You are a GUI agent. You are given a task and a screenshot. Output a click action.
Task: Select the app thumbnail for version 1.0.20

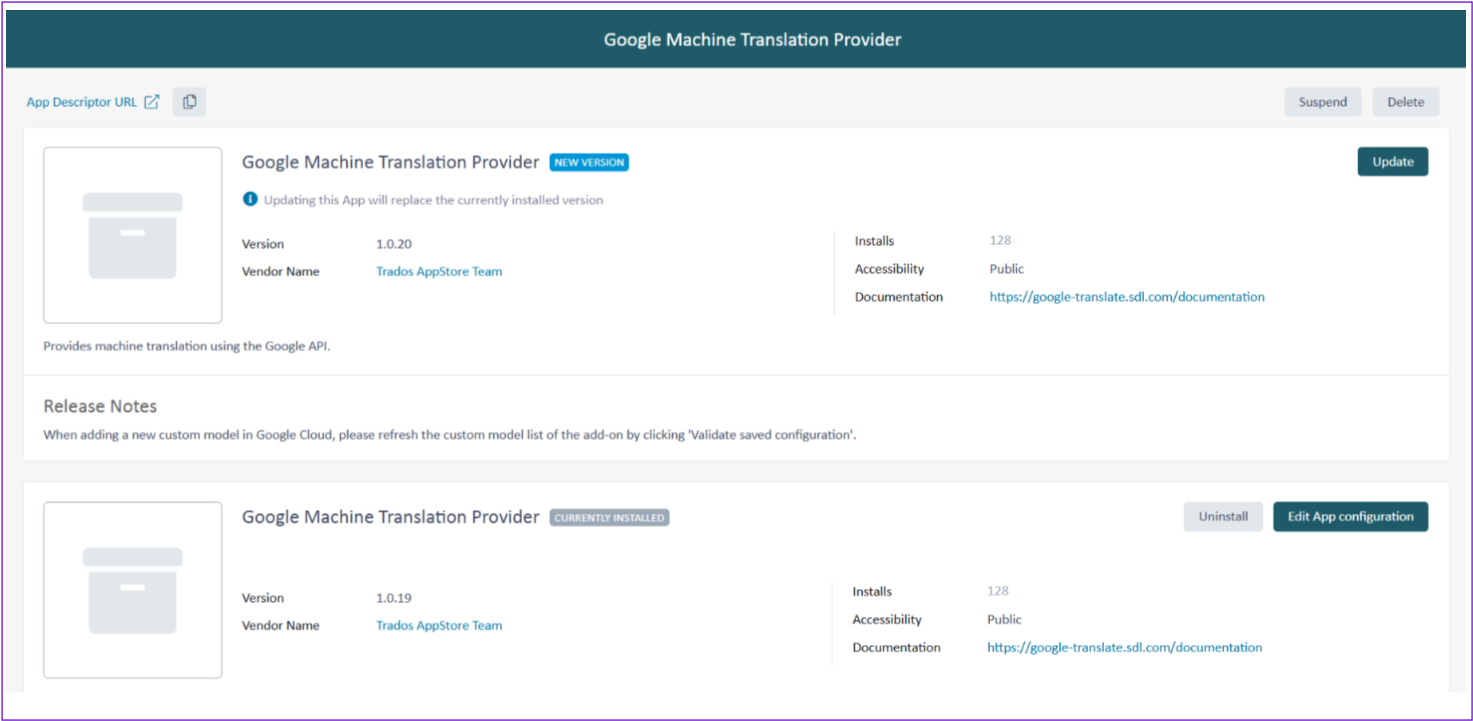coord(133,235)
